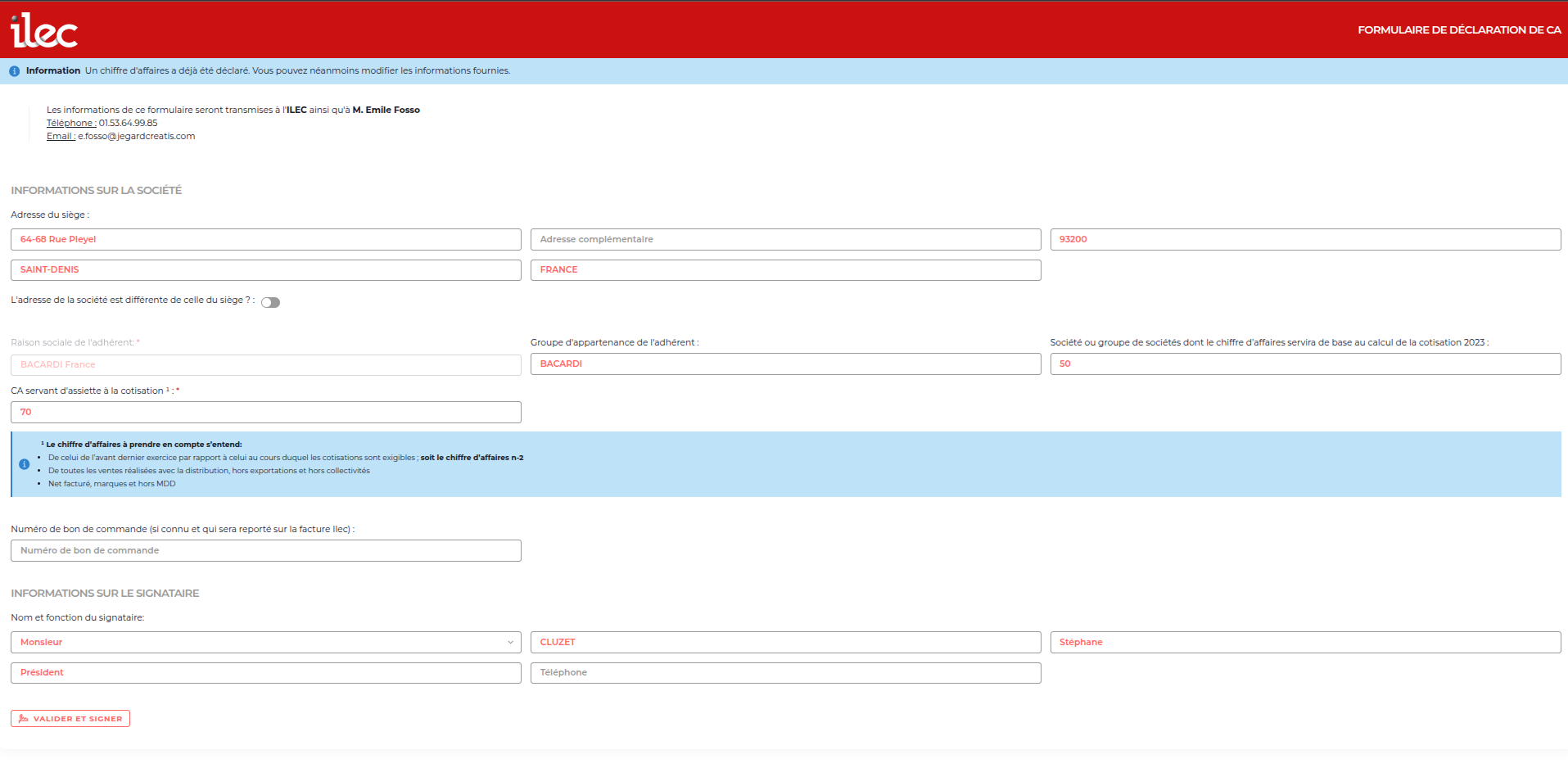The image size is (1568, 768).
Task: Click the info icon in top banner
Action: click(14, 71)
